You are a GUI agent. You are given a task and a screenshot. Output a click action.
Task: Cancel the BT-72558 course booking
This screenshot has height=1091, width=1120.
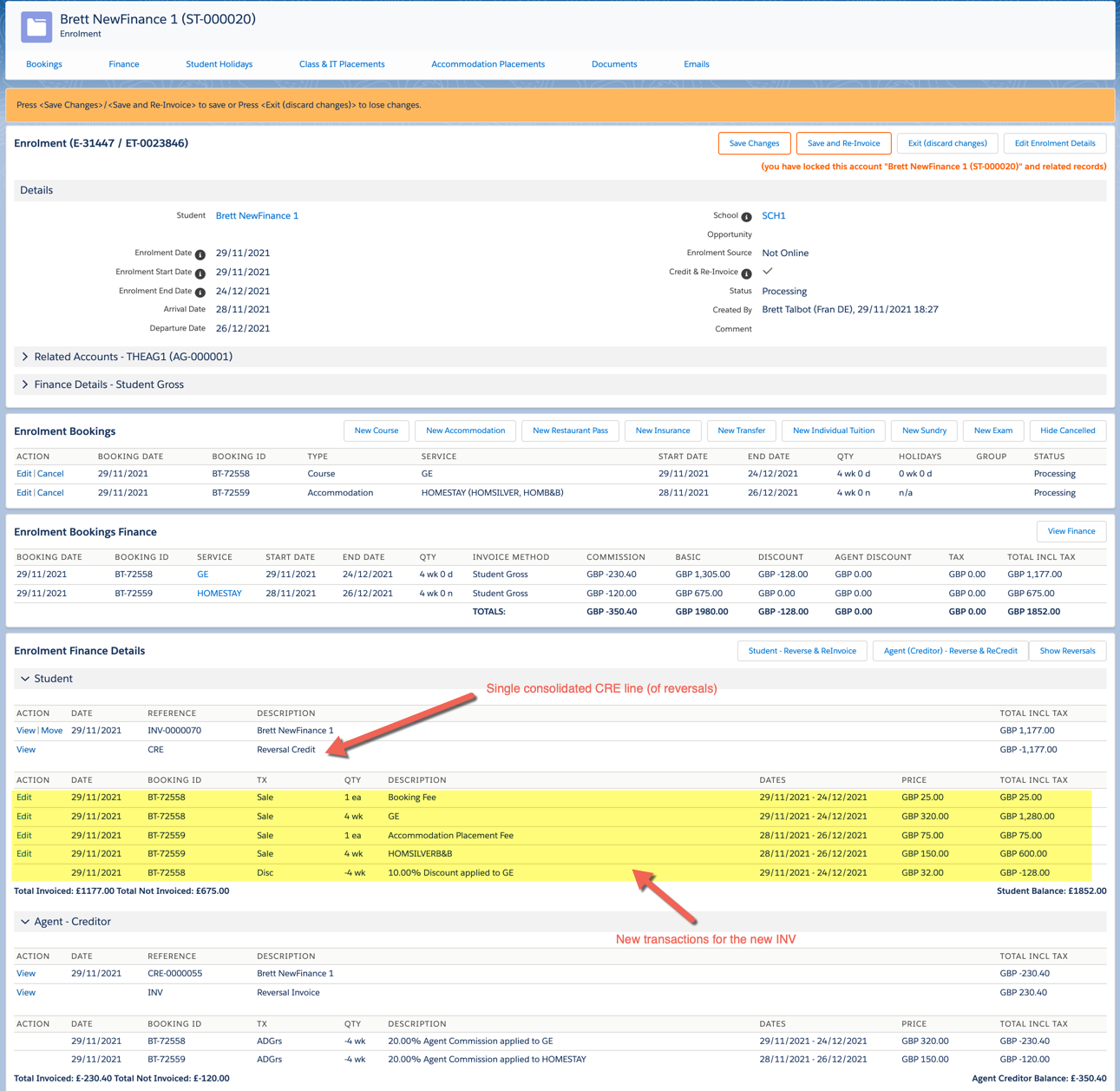click(50, 474)
